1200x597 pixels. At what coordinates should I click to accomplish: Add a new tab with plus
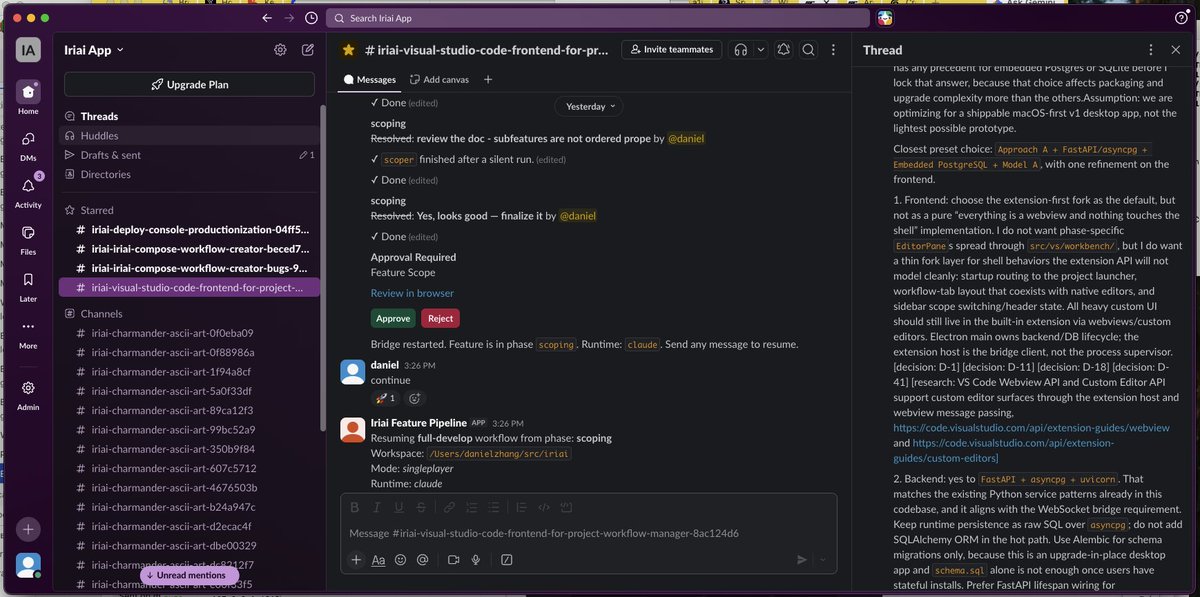click(x=488, y=79)
